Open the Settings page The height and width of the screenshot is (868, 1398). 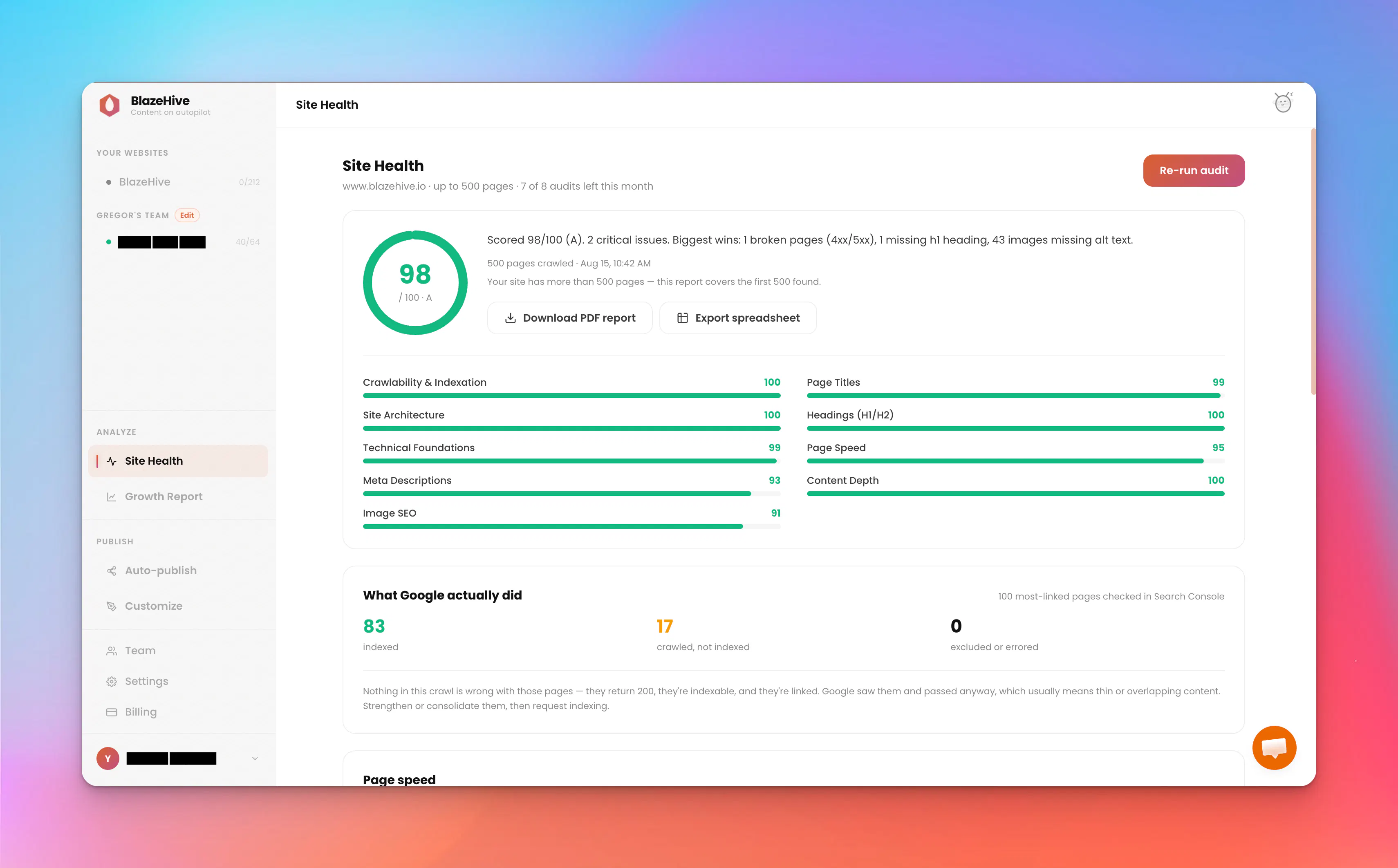pyautogui.click(x=178, y=681)
